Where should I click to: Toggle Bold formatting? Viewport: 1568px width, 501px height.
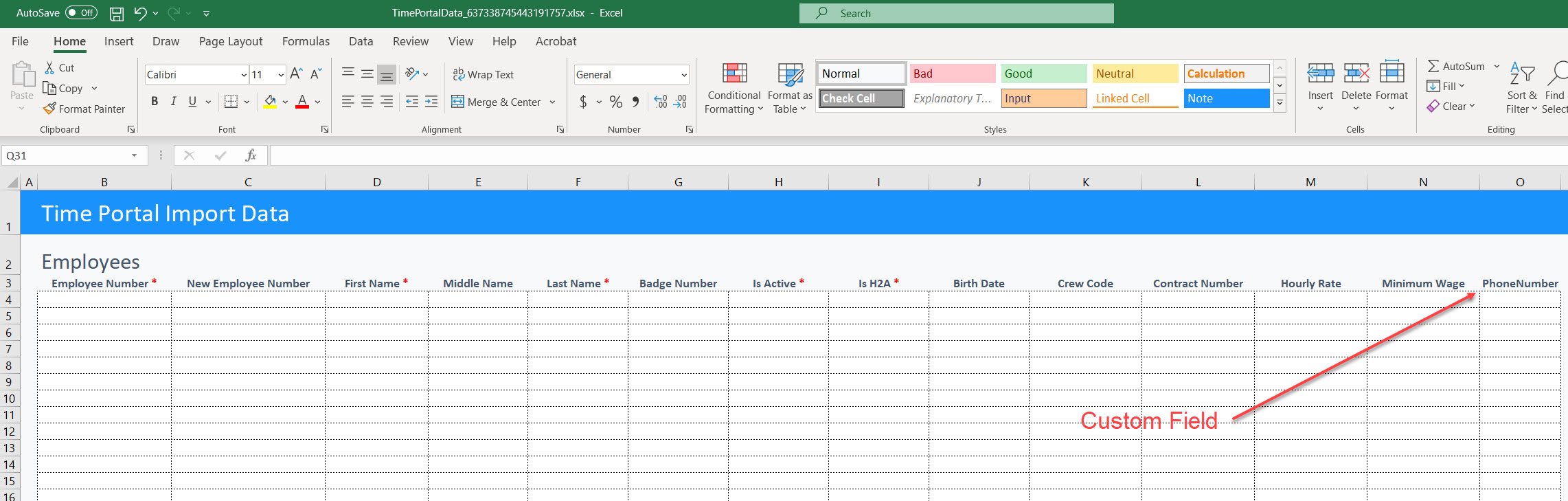point(155,102)
